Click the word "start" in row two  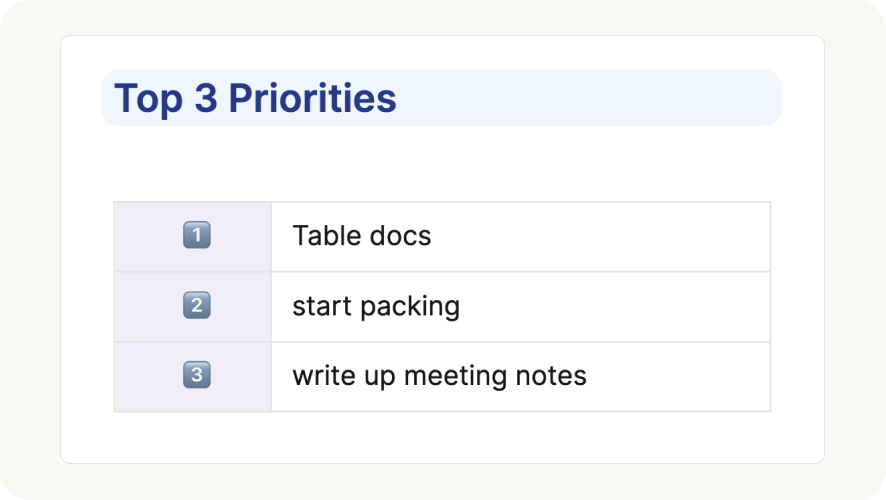coord(317,306)
